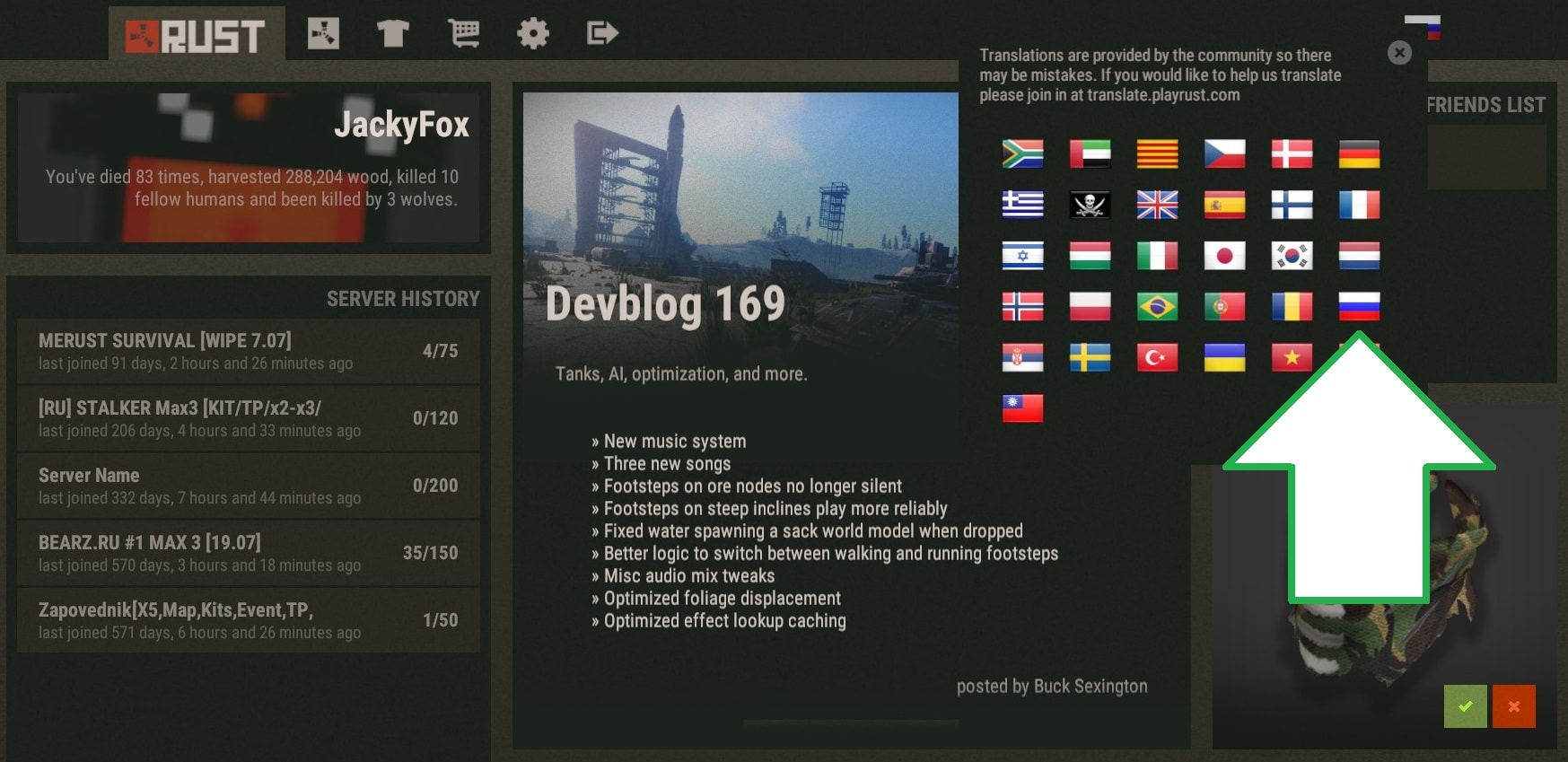
Task: Join [RU] STALKER Max3 server
Action: [249, 418]
